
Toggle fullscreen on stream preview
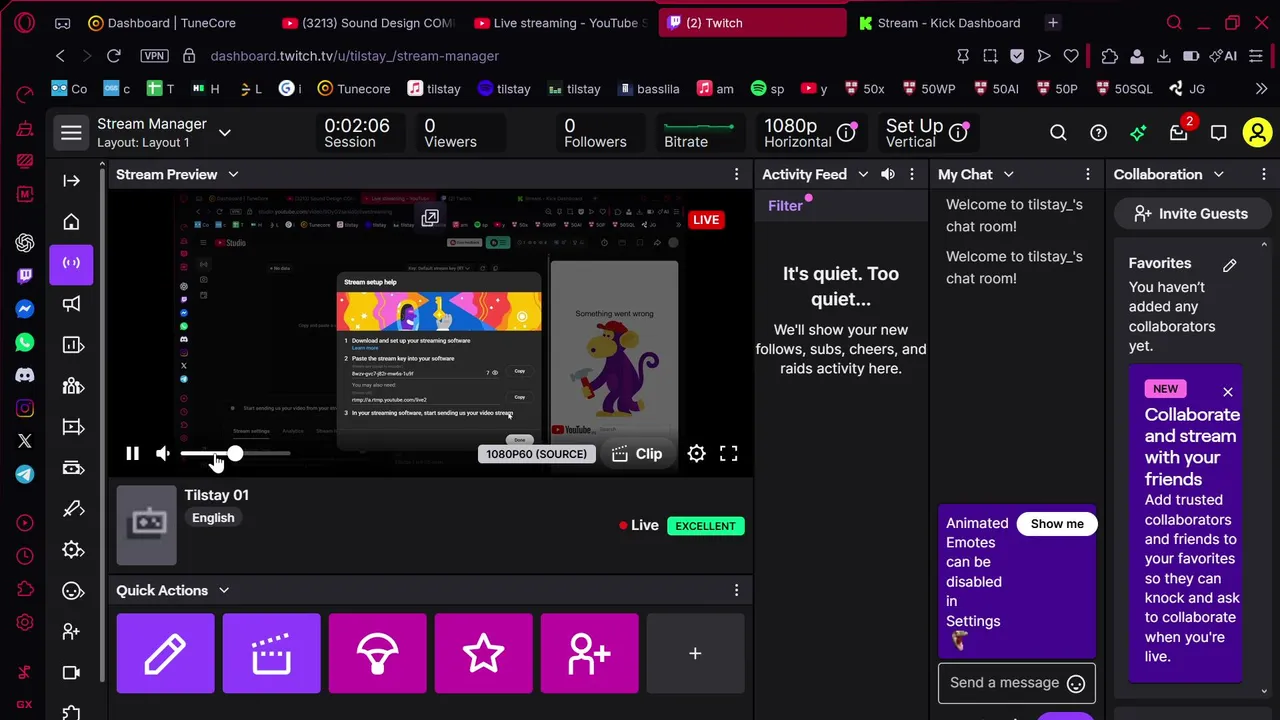[x=729, y=454]
